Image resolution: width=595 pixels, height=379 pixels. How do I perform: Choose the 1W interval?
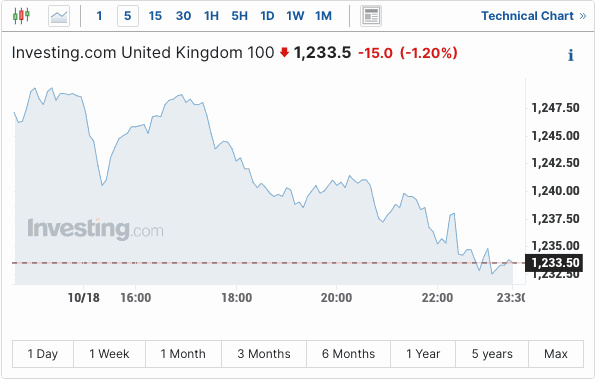click(295, 16)
